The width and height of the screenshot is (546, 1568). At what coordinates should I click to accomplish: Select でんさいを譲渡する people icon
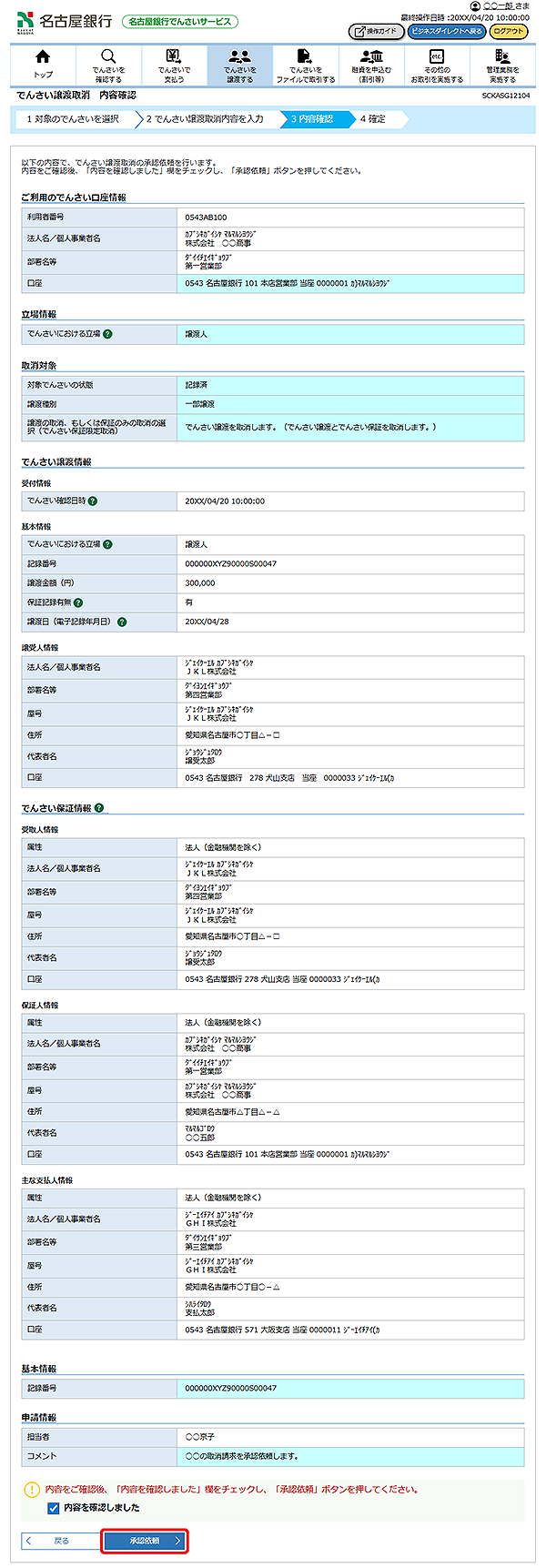pos(239,65)
